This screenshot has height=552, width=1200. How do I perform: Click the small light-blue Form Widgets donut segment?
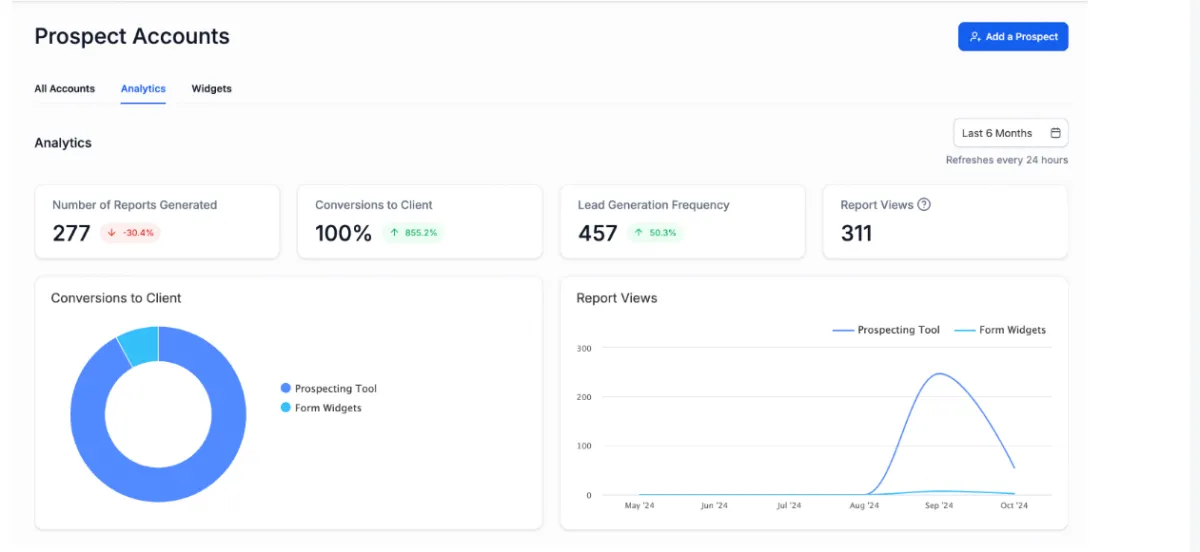click(x=140, y=343)
